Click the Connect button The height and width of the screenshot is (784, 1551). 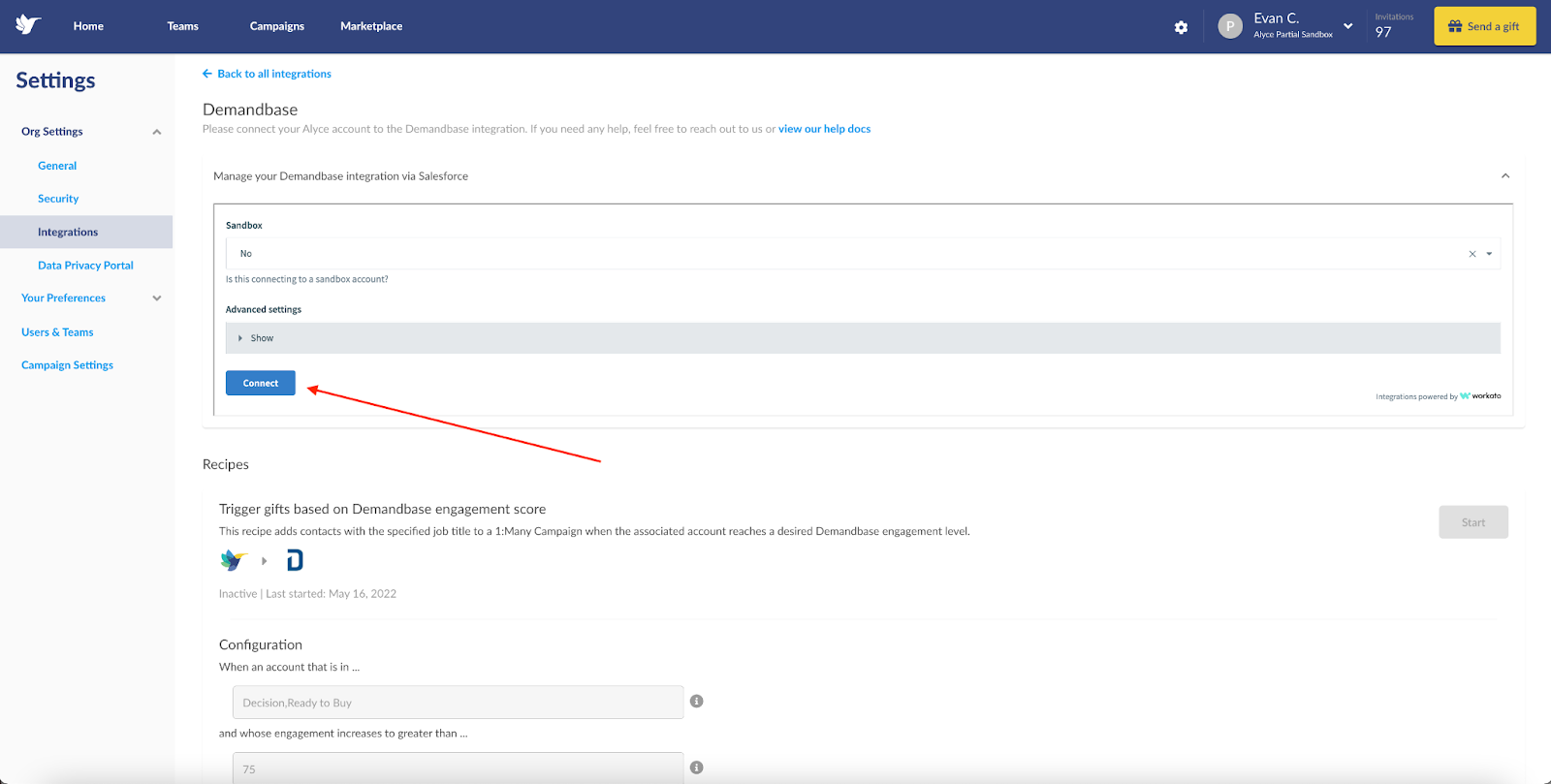click(261, 383)
